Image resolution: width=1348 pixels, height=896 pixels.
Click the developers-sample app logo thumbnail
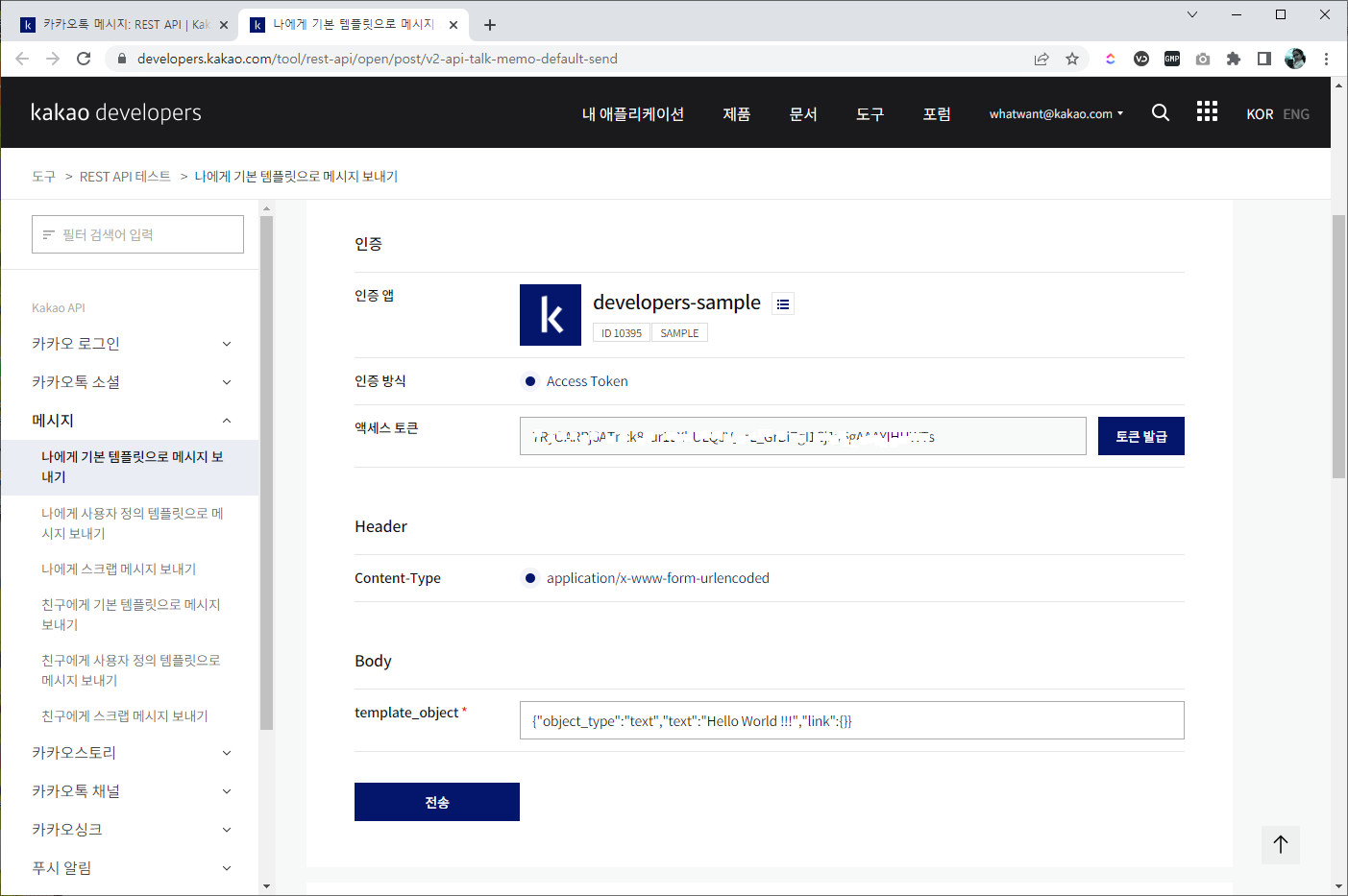pos(551,315)
